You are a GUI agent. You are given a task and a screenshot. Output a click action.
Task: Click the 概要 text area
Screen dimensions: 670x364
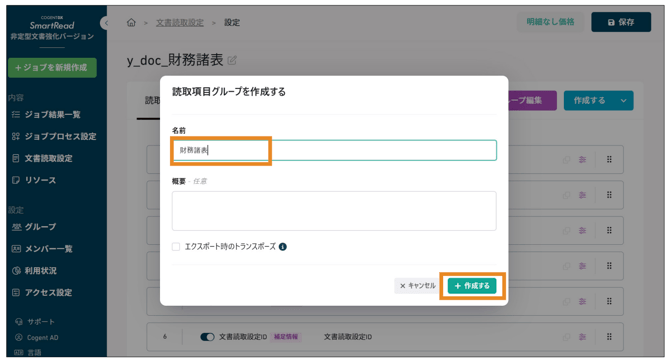[334, 211]
